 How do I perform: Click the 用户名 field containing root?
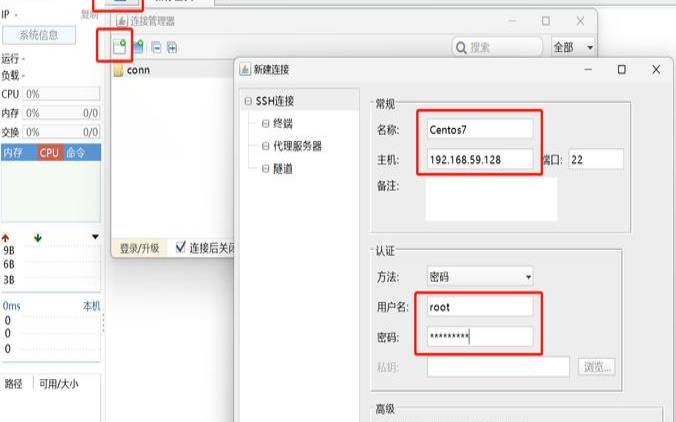[480, 307]
